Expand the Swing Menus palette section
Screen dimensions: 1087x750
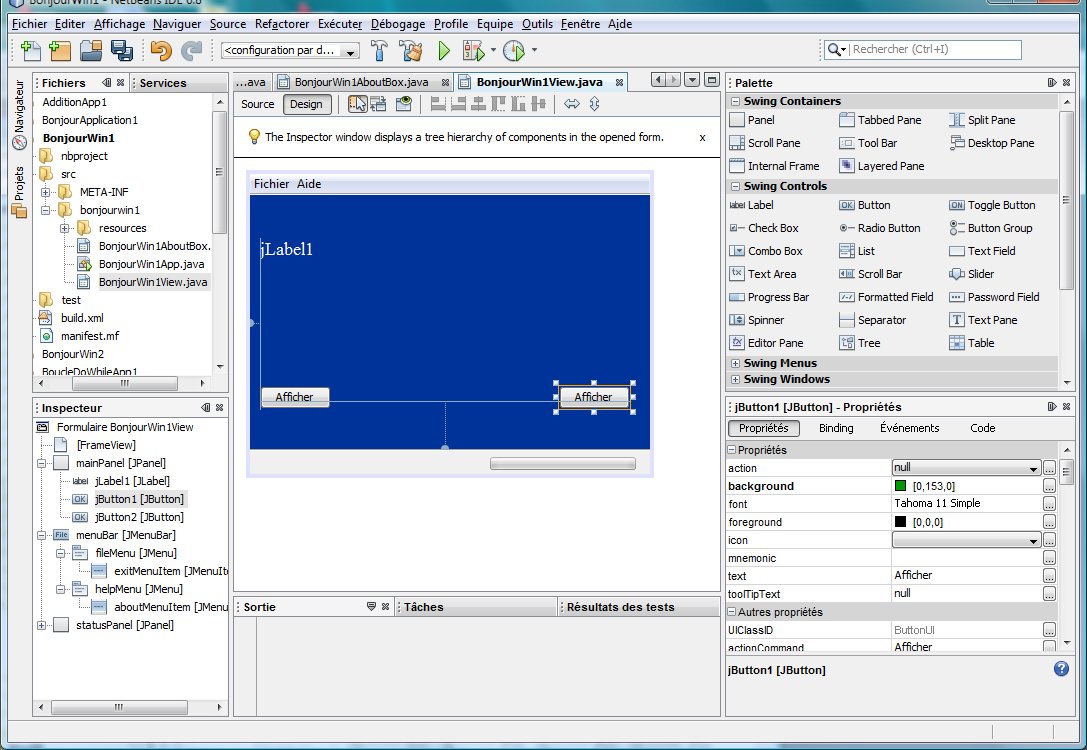point(736,363)
